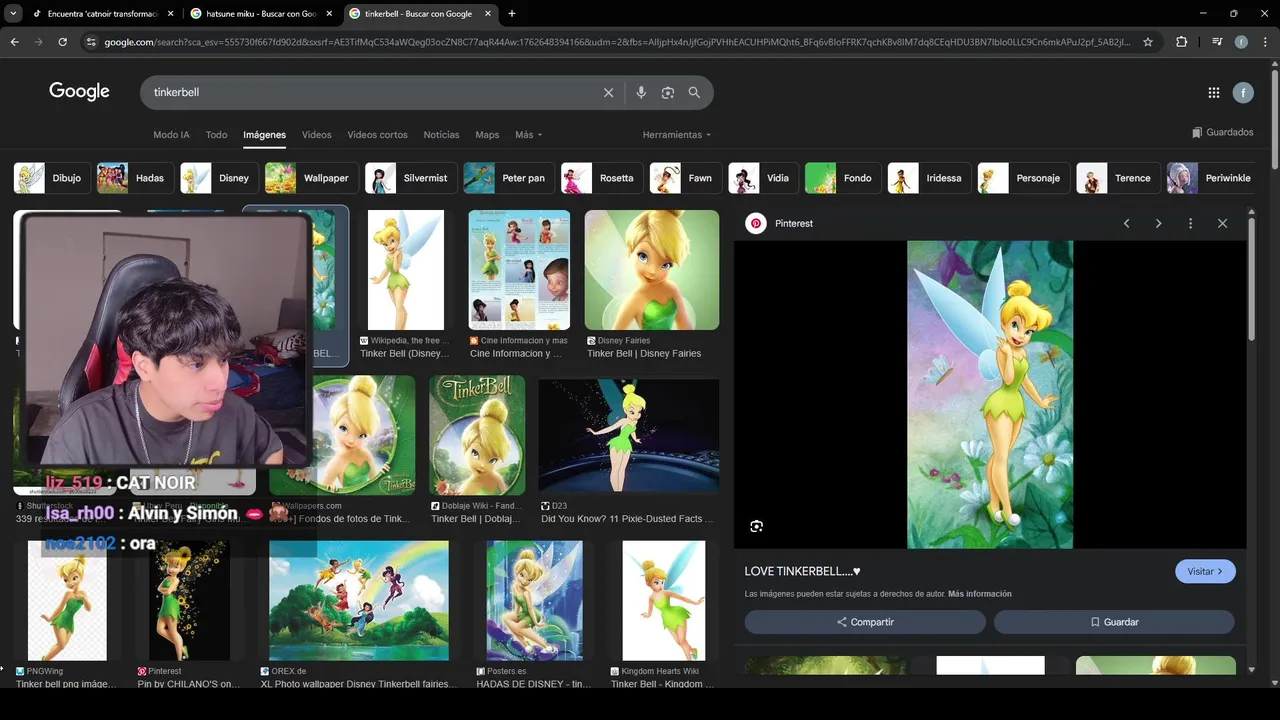Submit search with the magnifier icon

point(694,92)
